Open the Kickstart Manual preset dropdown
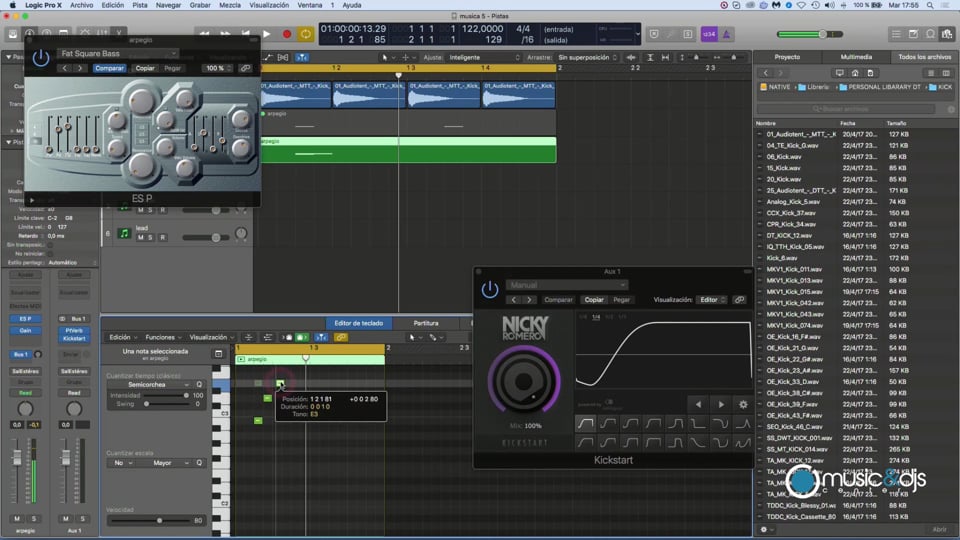 click(567, 285)
